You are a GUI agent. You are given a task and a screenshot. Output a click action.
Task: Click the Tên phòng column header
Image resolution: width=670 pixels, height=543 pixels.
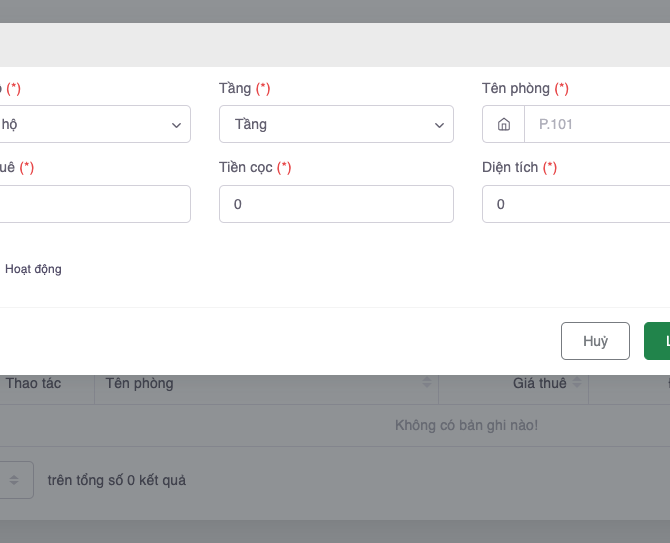(139, 383)
